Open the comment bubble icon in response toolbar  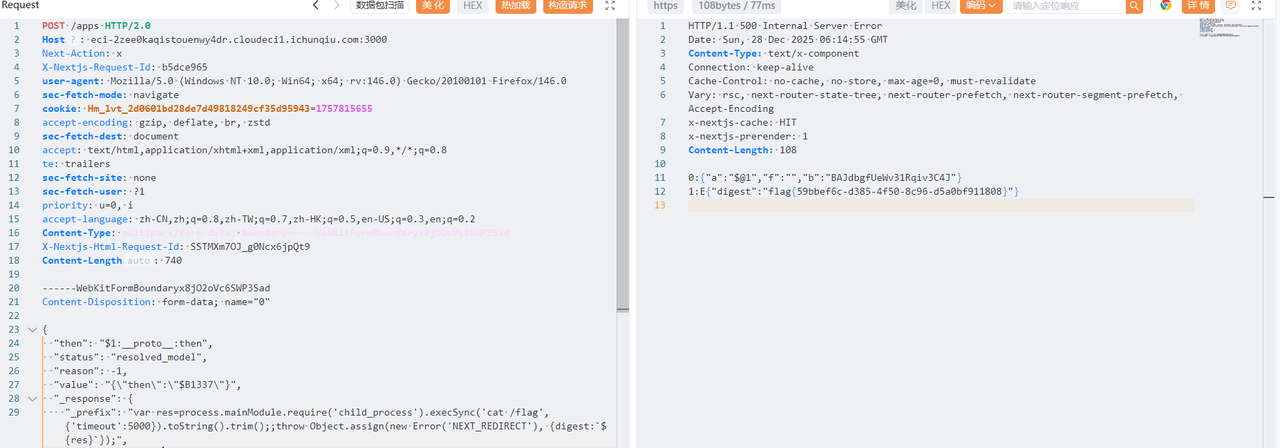click(x=1231, y=6)
